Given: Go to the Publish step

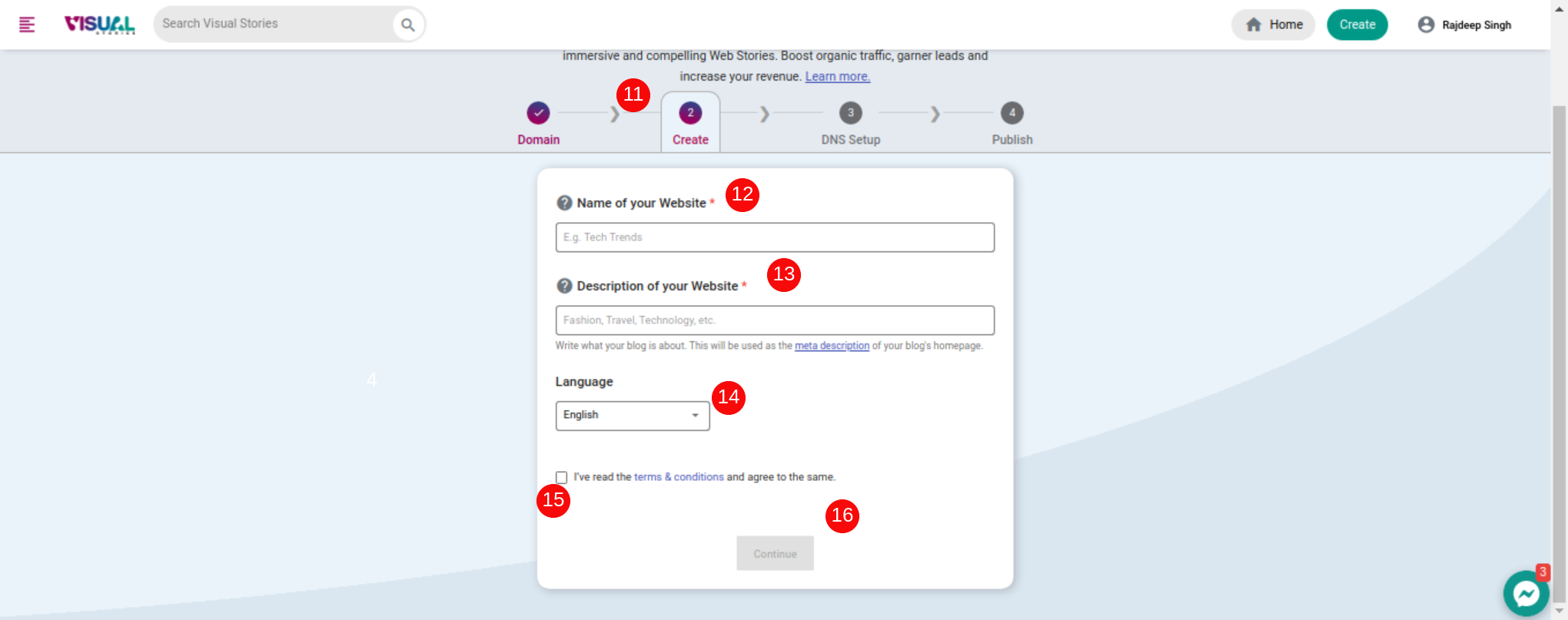Looking at the screenshot, I should [1012, 112].
